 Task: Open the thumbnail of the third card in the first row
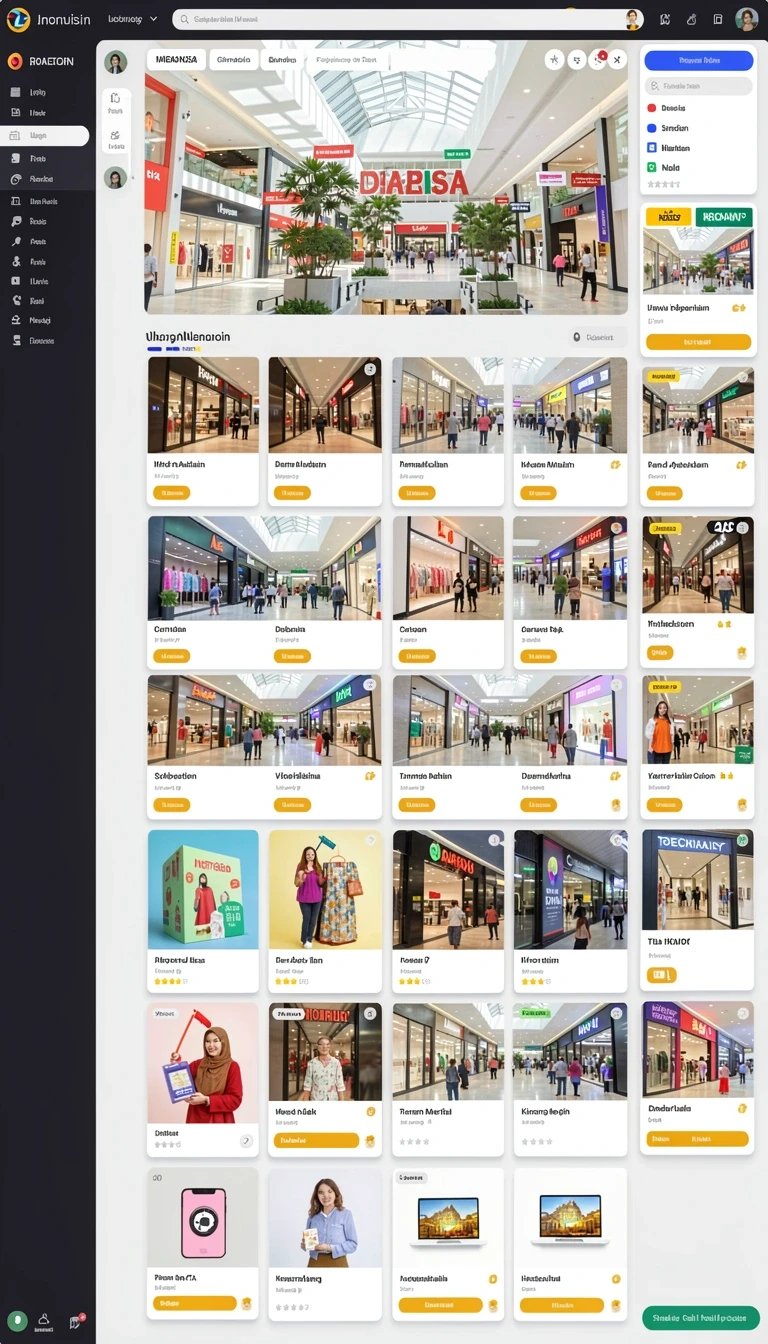point(448,405)
